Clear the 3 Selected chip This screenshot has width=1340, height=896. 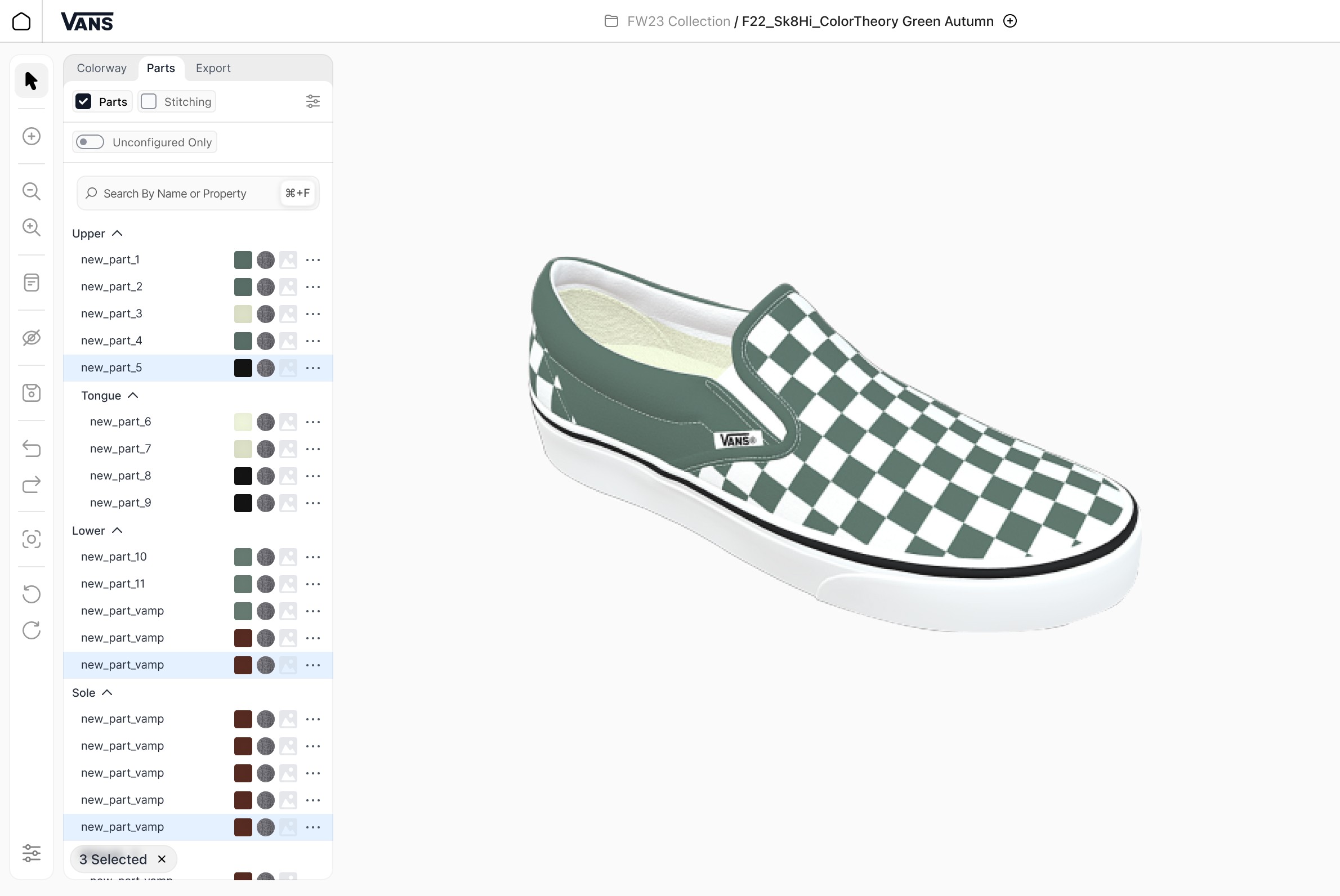click(162, 859)
